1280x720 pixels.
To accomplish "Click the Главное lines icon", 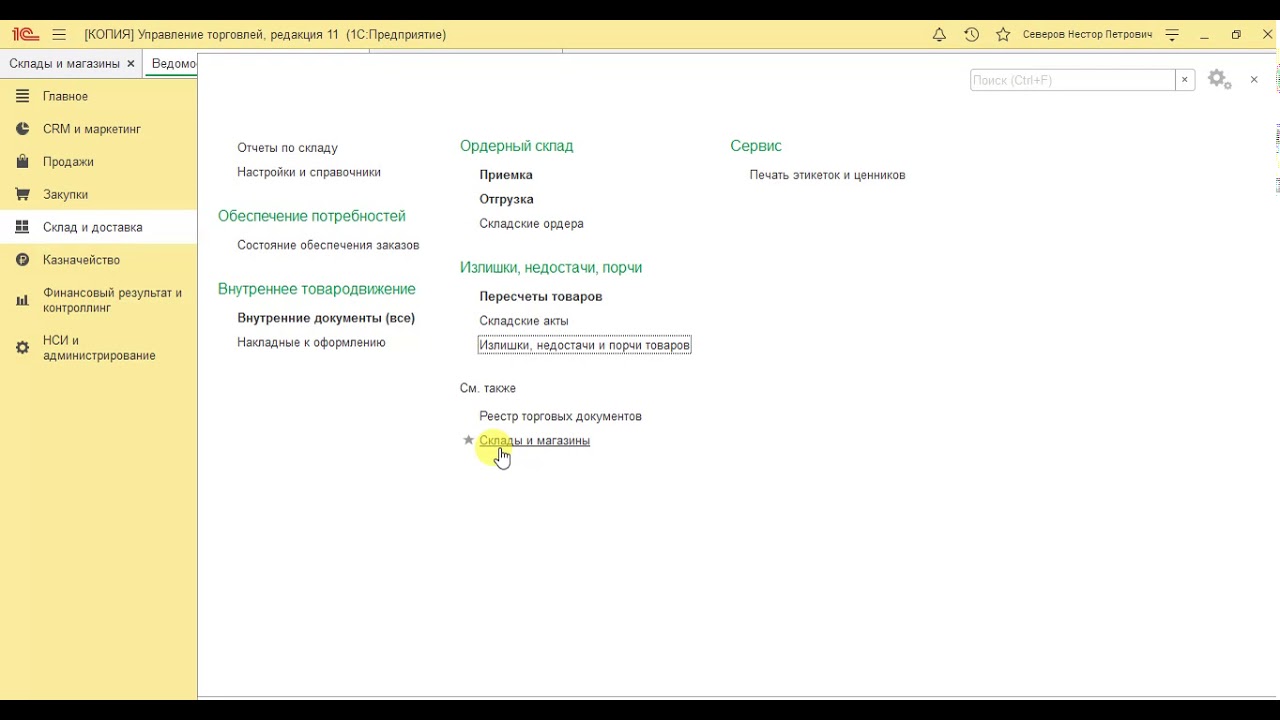I will click(22, 96).
